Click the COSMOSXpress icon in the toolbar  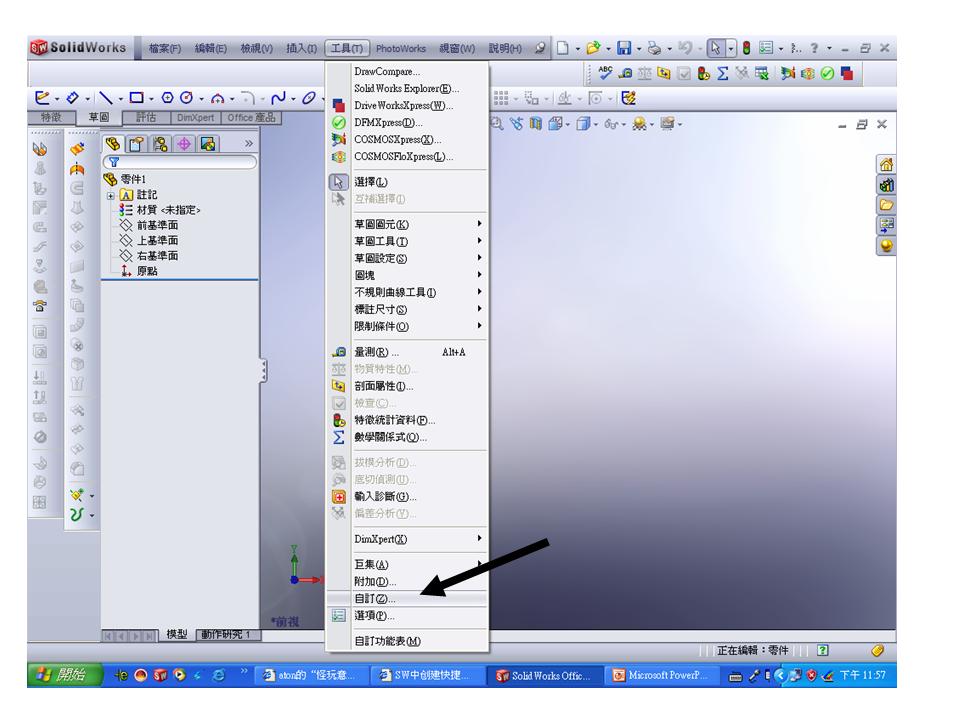(788, 73)
